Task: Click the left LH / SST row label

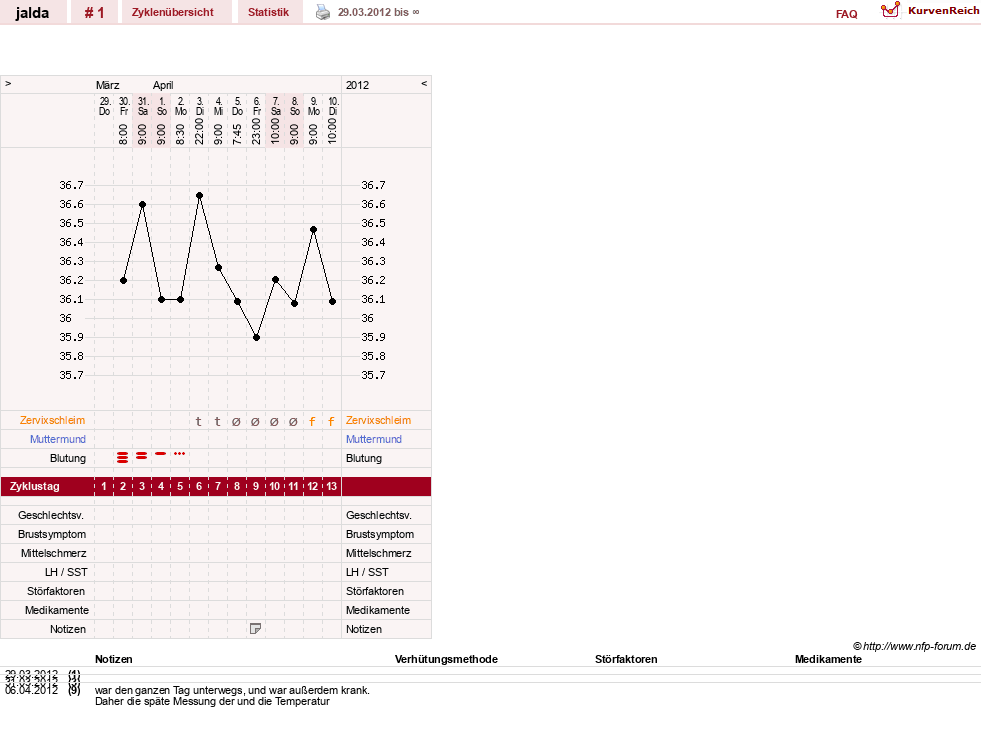Action: point(66,572)
